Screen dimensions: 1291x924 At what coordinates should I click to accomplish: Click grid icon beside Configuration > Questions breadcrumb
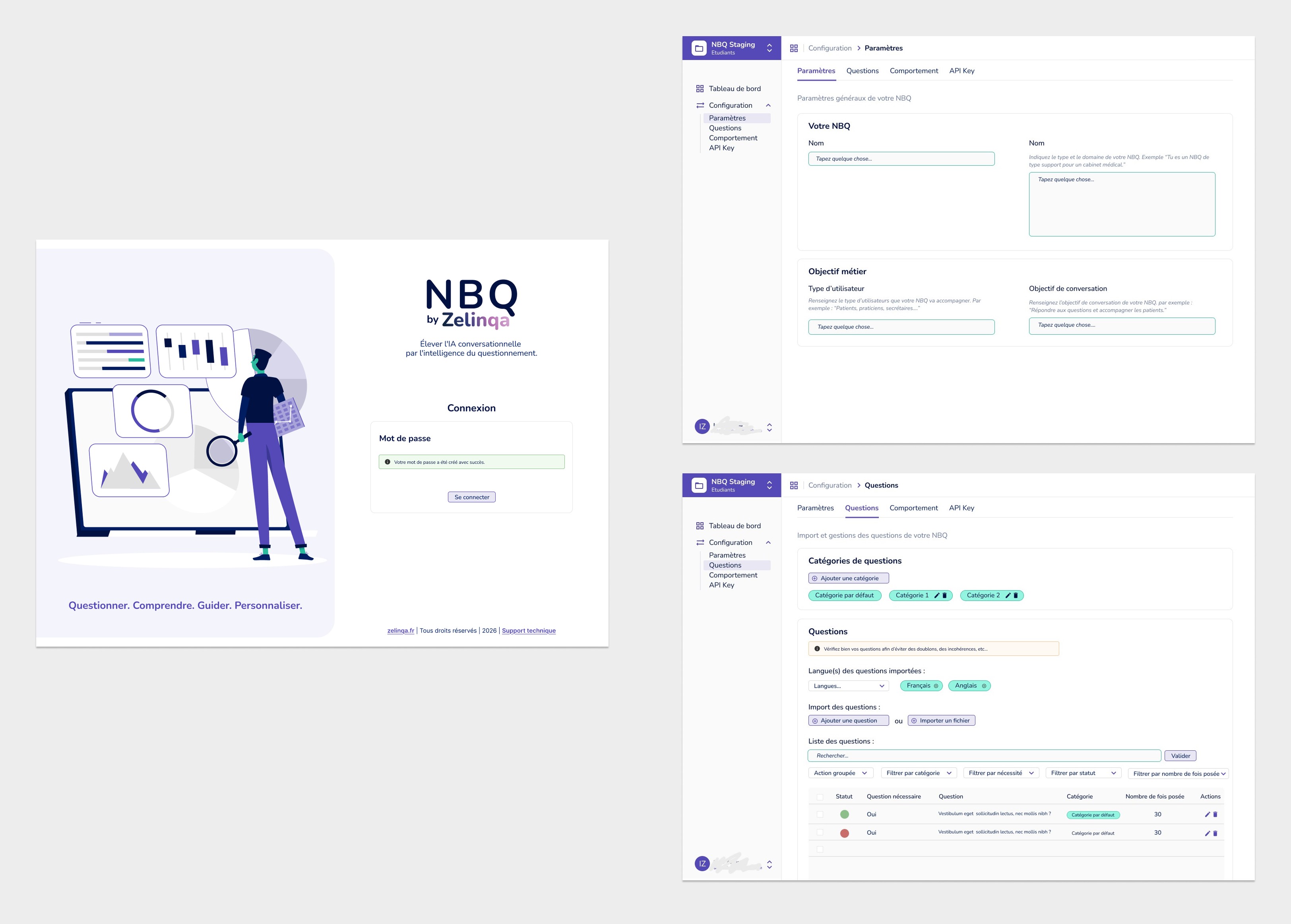pos(794,485)
